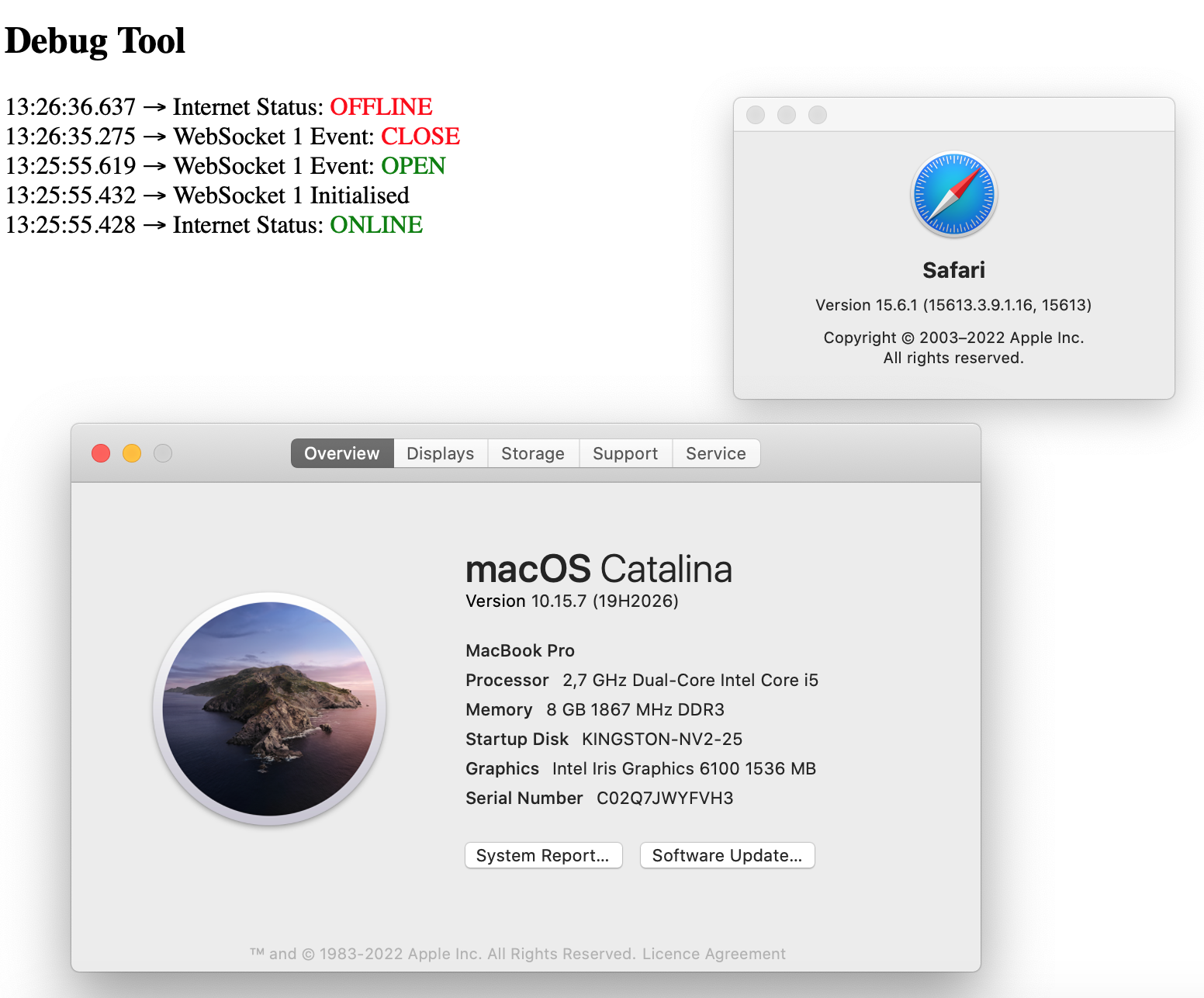Click the Startup Disk KINGSTON-NV2-25 value

coord(663,739)
